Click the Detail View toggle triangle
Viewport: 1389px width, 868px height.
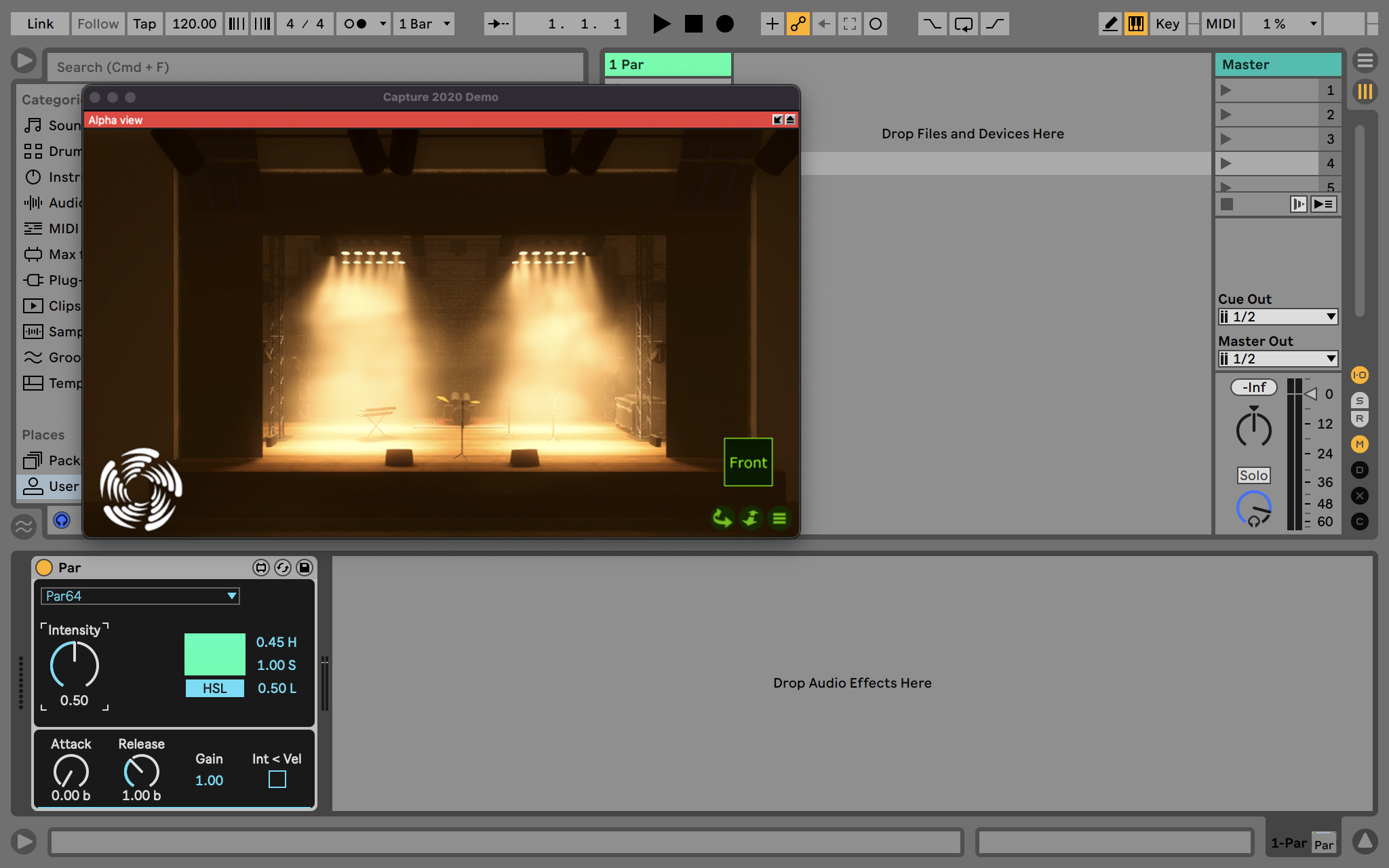[x=1365, y=842]
